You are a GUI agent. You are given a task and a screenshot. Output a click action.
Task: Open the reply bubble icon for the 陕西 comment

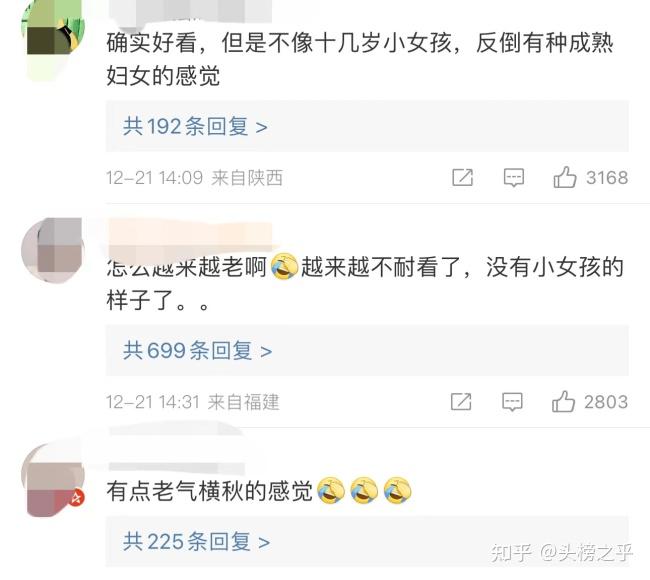tap(514, 177)
